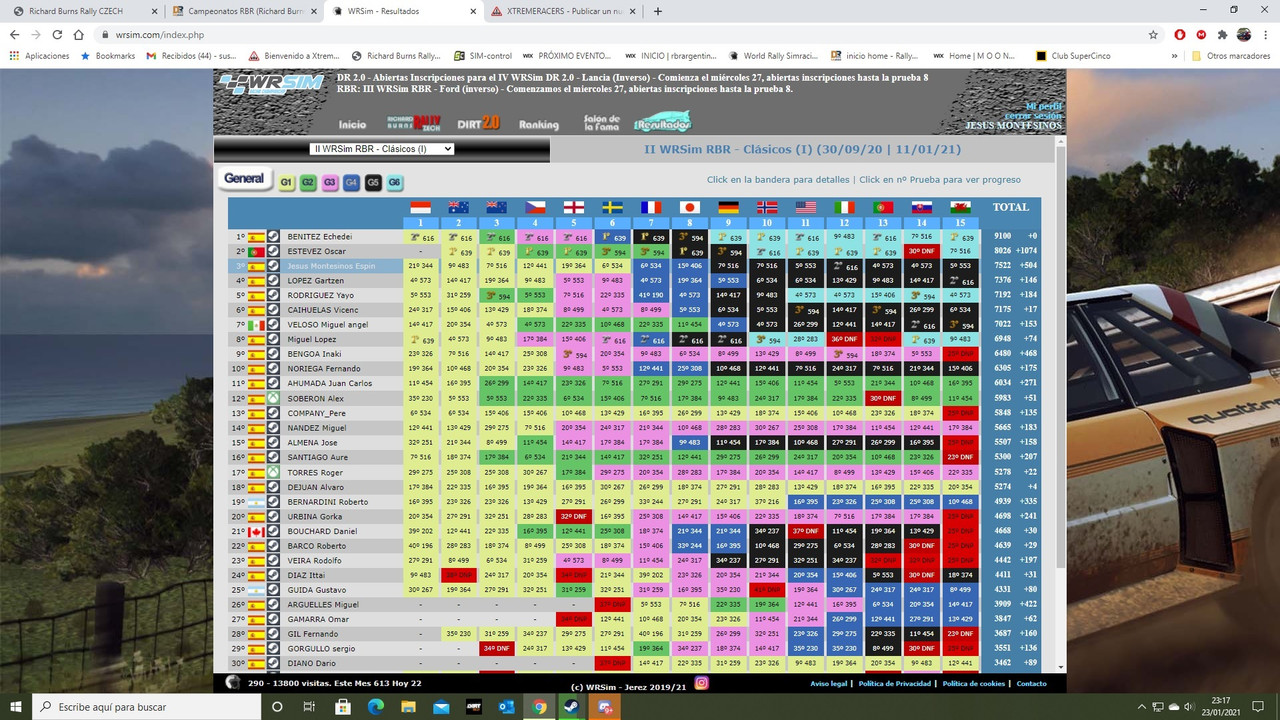
Task: Click the Norway flag for rally 10
Action: [x=766, y=207]
